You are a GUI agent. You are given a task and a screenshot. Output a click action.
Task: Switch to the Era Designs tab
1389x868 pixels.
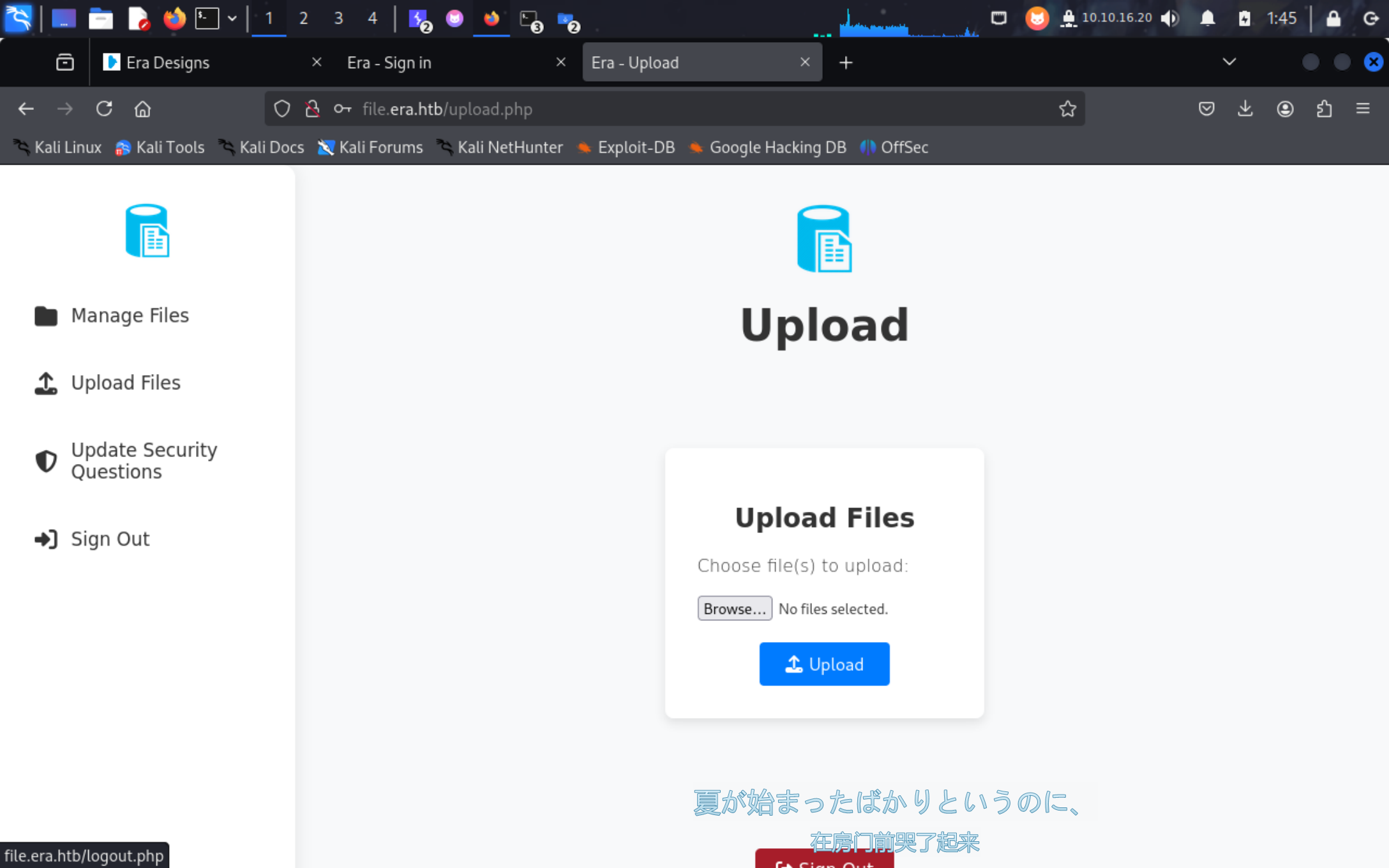(168, 63)
